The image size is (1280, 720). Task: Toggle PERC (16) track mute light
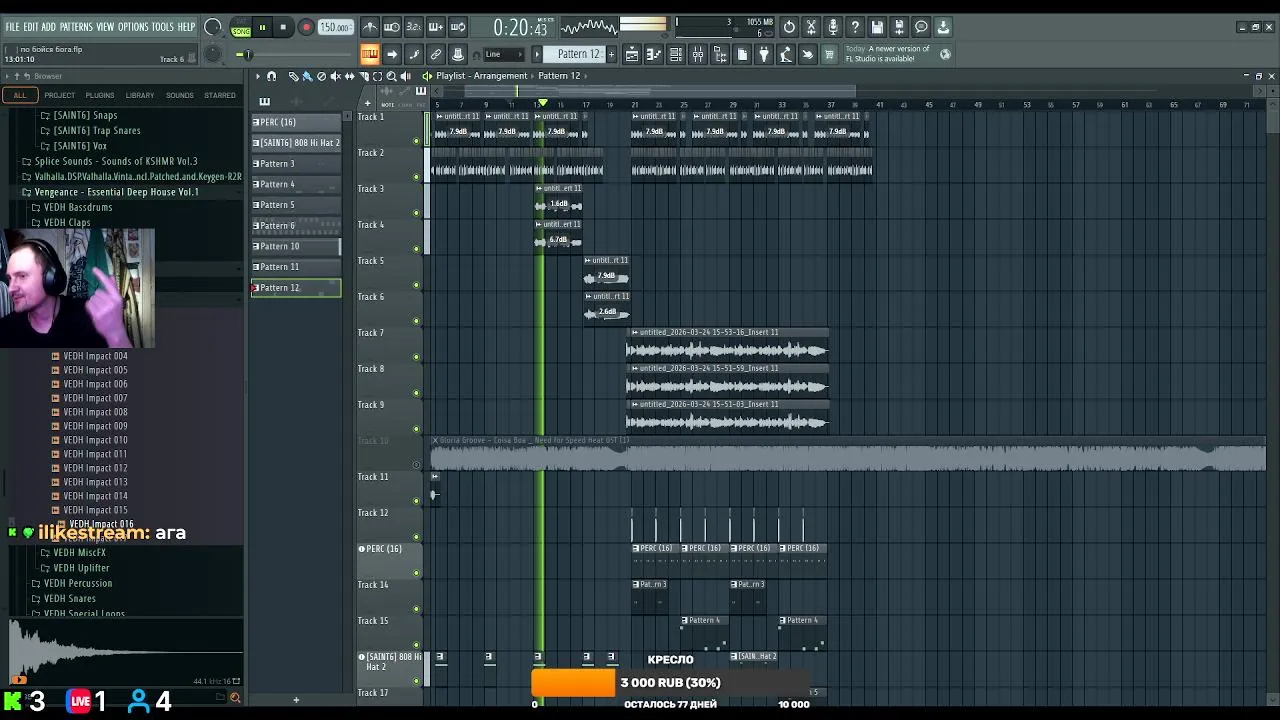(417, 573)
